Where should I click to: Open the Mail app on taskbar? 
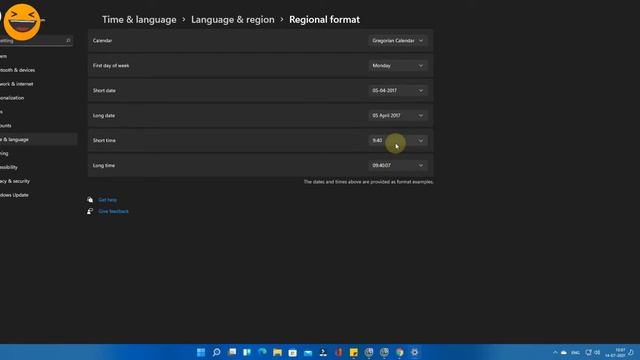point(308,352)
